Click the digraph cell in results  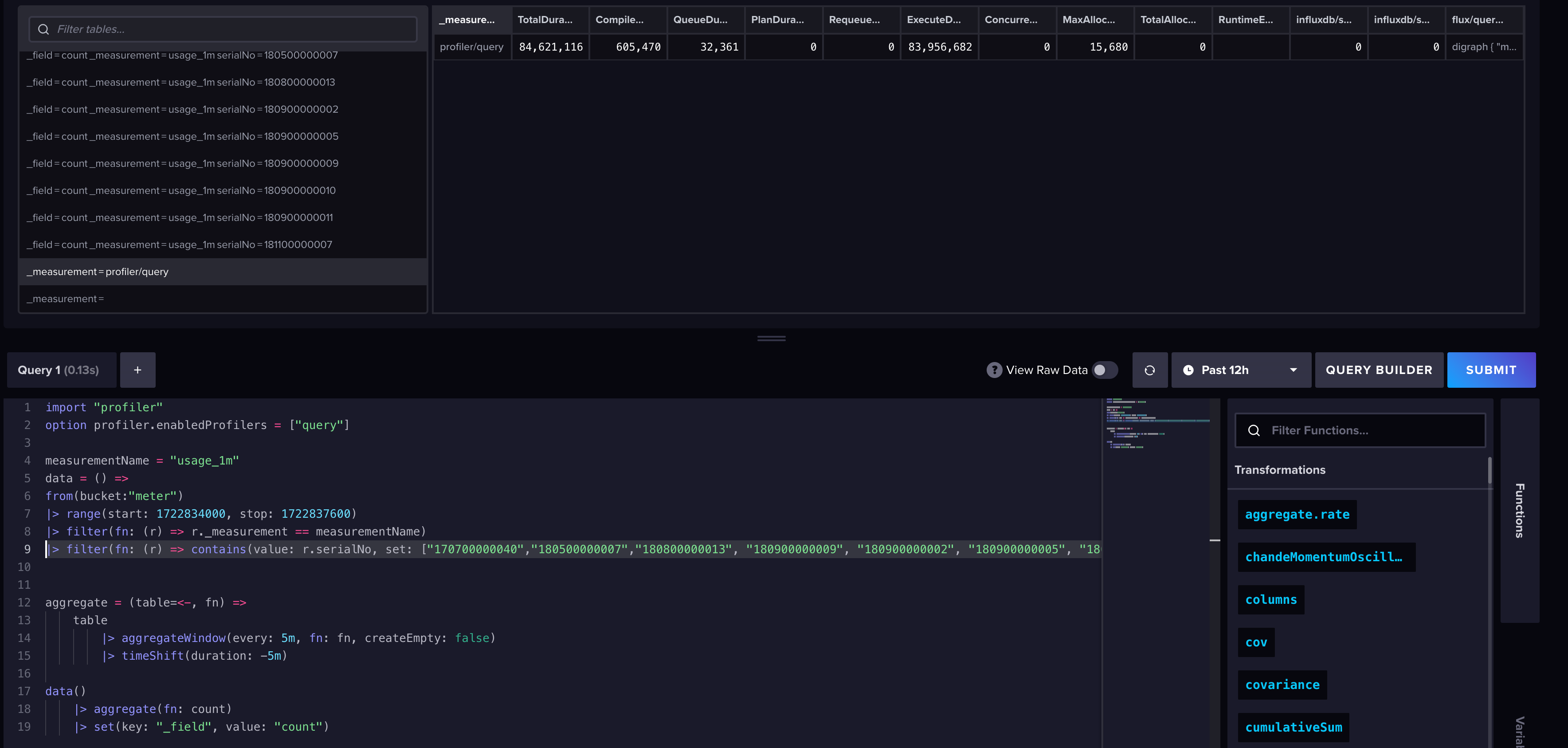click(1485, 47)
